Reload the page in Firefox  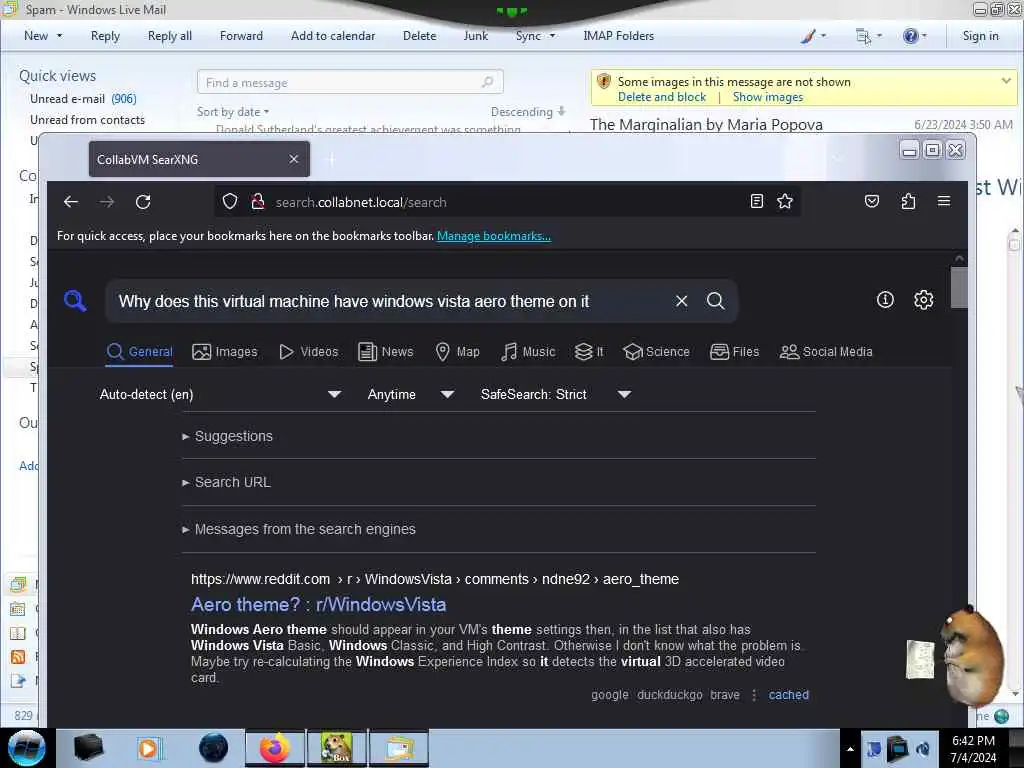pos(143,202)
